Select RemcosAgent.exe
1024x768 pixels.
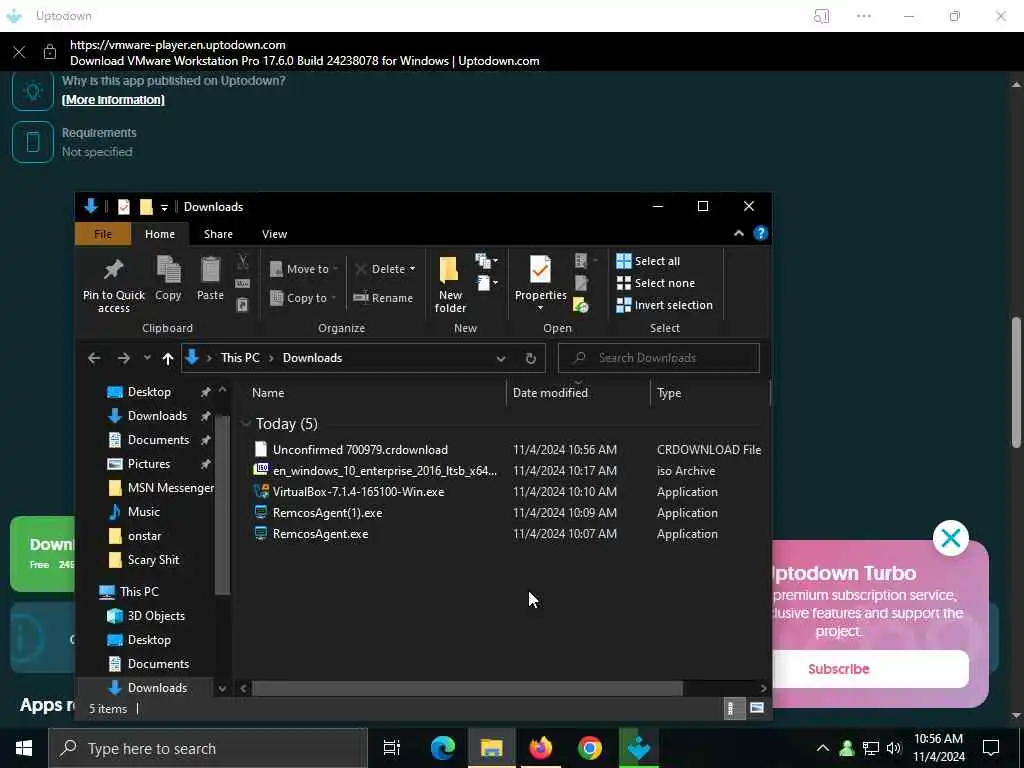click(320, 534)
